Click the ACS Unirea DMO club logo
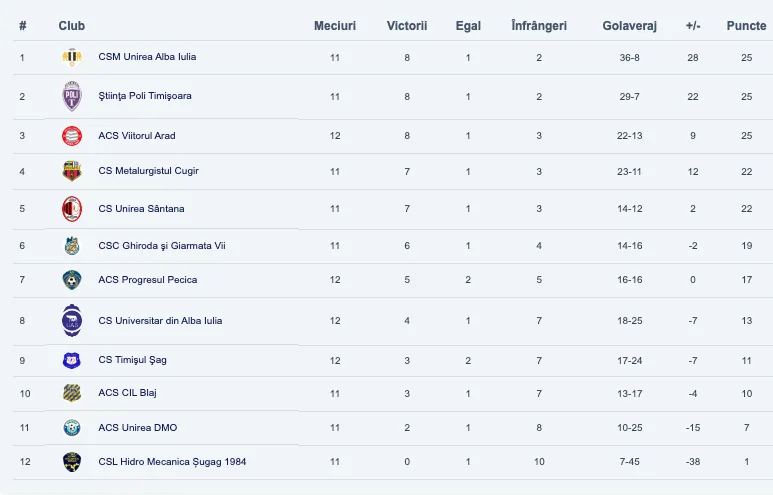 pyautogui.click(x=71, y=428)
